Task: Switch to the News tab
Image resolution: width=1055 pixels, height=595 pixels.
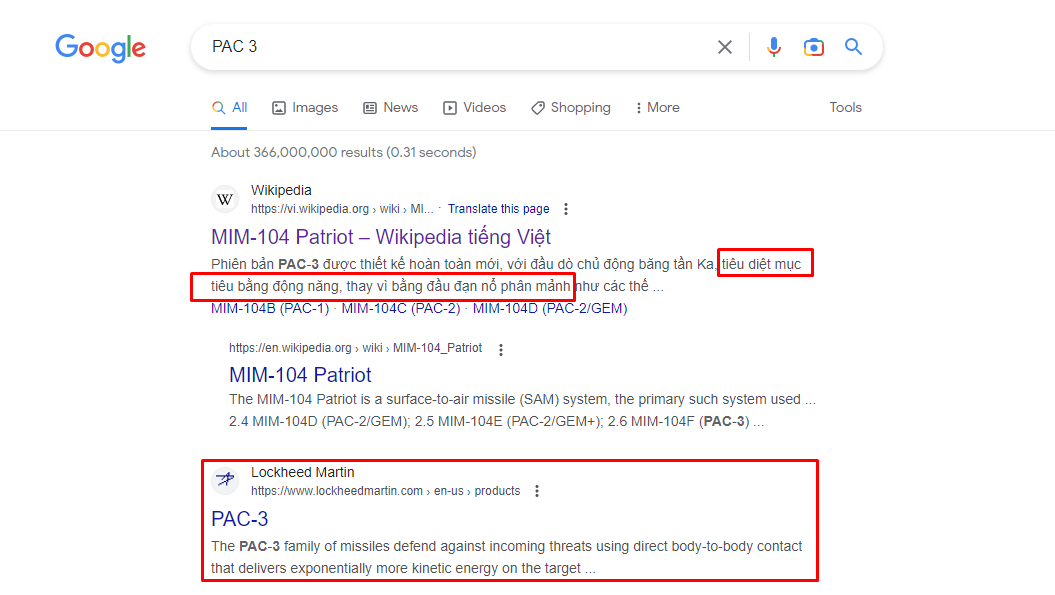Action: [390, 108]
